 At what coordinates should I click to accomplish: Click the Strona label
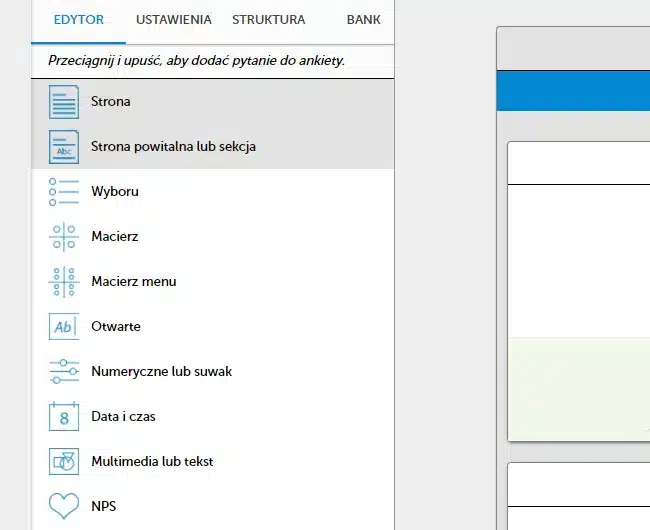point(111,102)
